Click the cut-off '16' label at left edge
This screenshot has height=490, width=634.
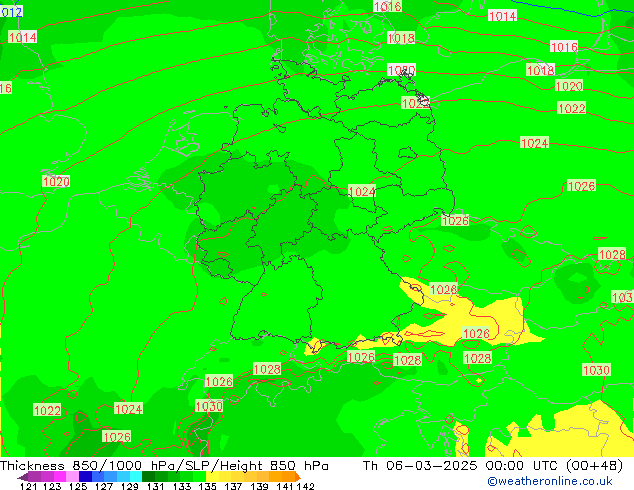6,88
